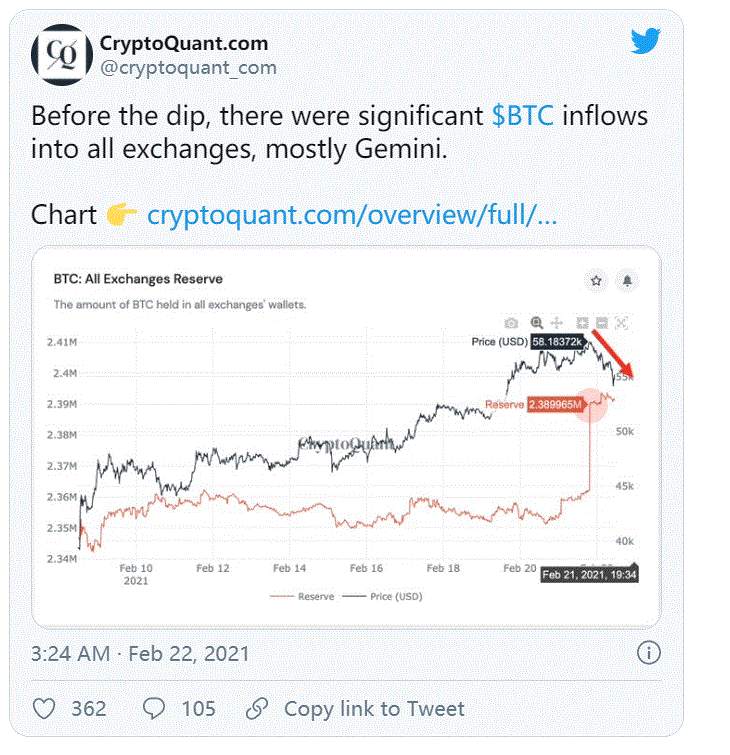The height and width of the screenshot is (755, 730).
Task: Toggle Price (USD) series in legend
Action: pyautogui.click(x=382, y=597)
